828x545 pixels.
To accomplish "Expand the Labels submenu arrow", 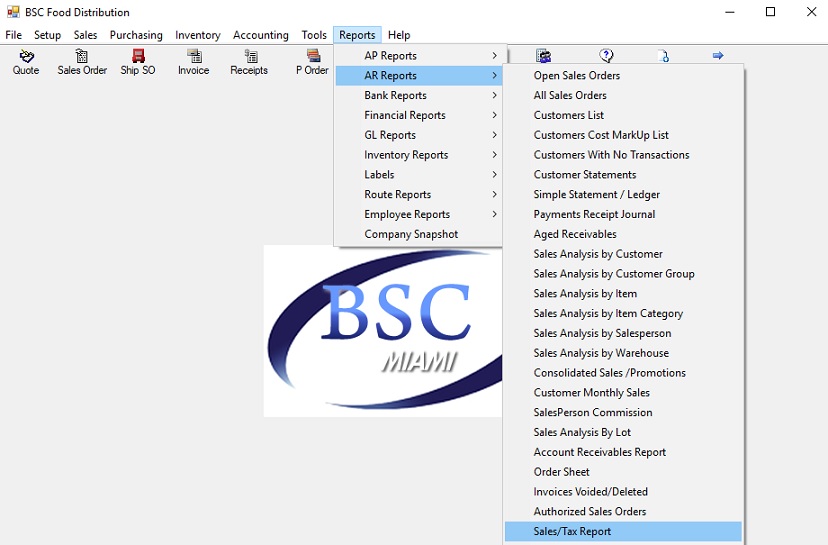I will point(494,174).
